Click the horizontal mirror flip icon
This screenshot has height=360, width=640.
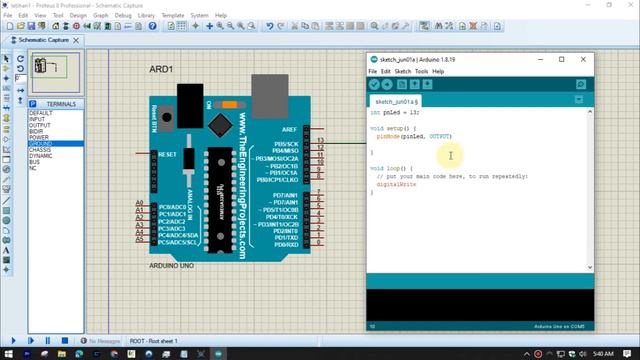[x=20, y=90]
